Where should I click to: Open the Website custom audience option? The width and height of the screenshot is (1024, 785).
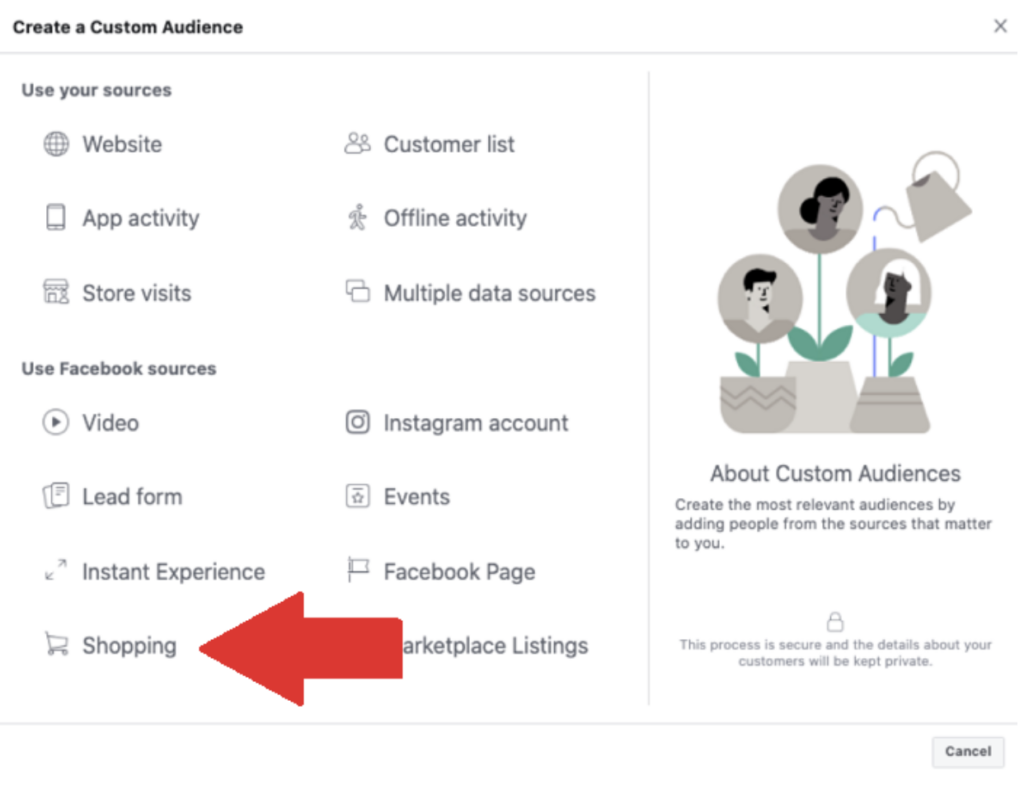point(121,144)
